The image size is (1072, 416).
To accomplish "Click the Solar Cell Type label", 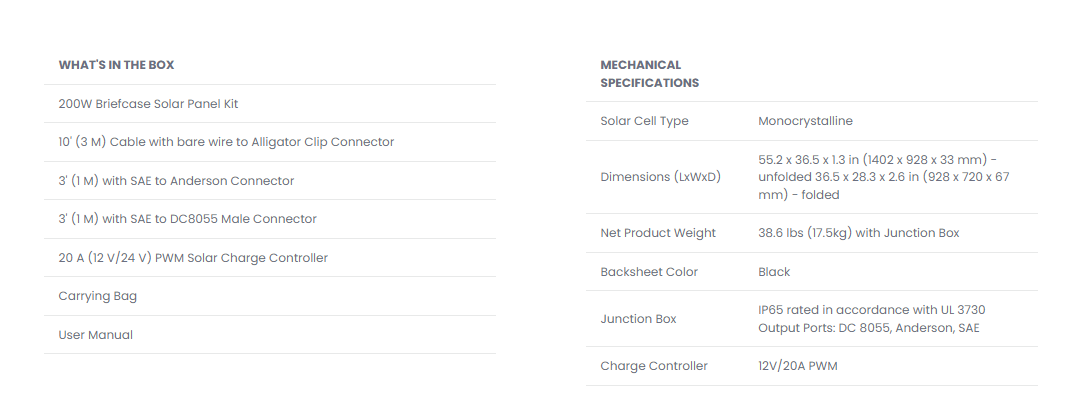I will pyautogui.click(x=644, y=121).
